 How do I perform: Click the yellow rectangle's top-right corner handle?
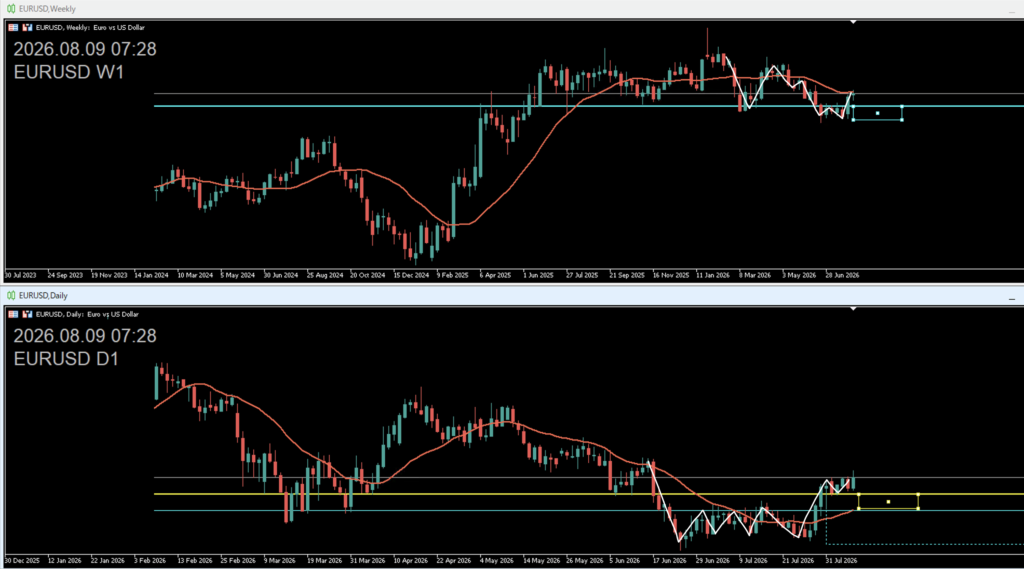(918, 495)
